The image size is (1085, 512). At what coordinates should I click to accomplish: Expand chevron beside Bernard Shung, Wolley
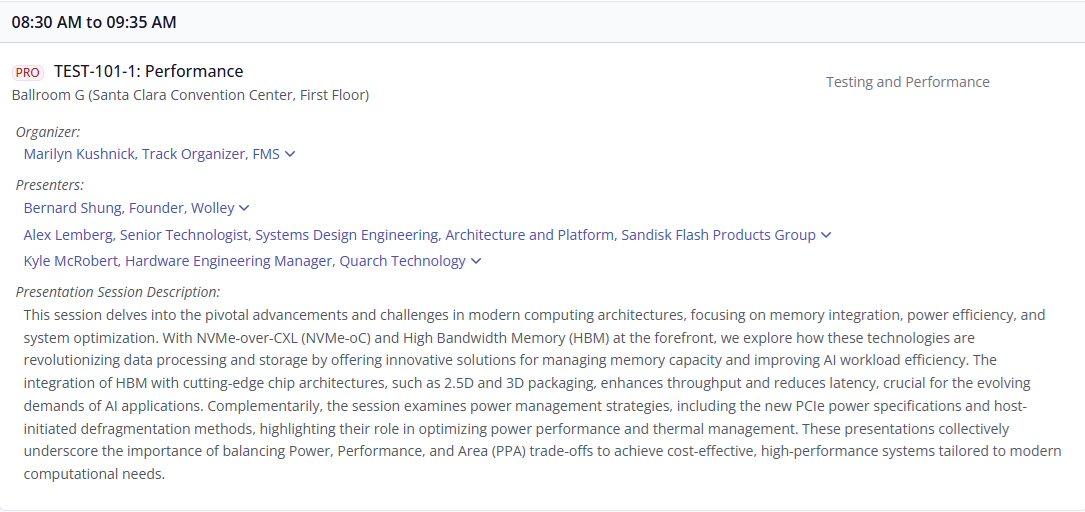[x=244, y=208]
